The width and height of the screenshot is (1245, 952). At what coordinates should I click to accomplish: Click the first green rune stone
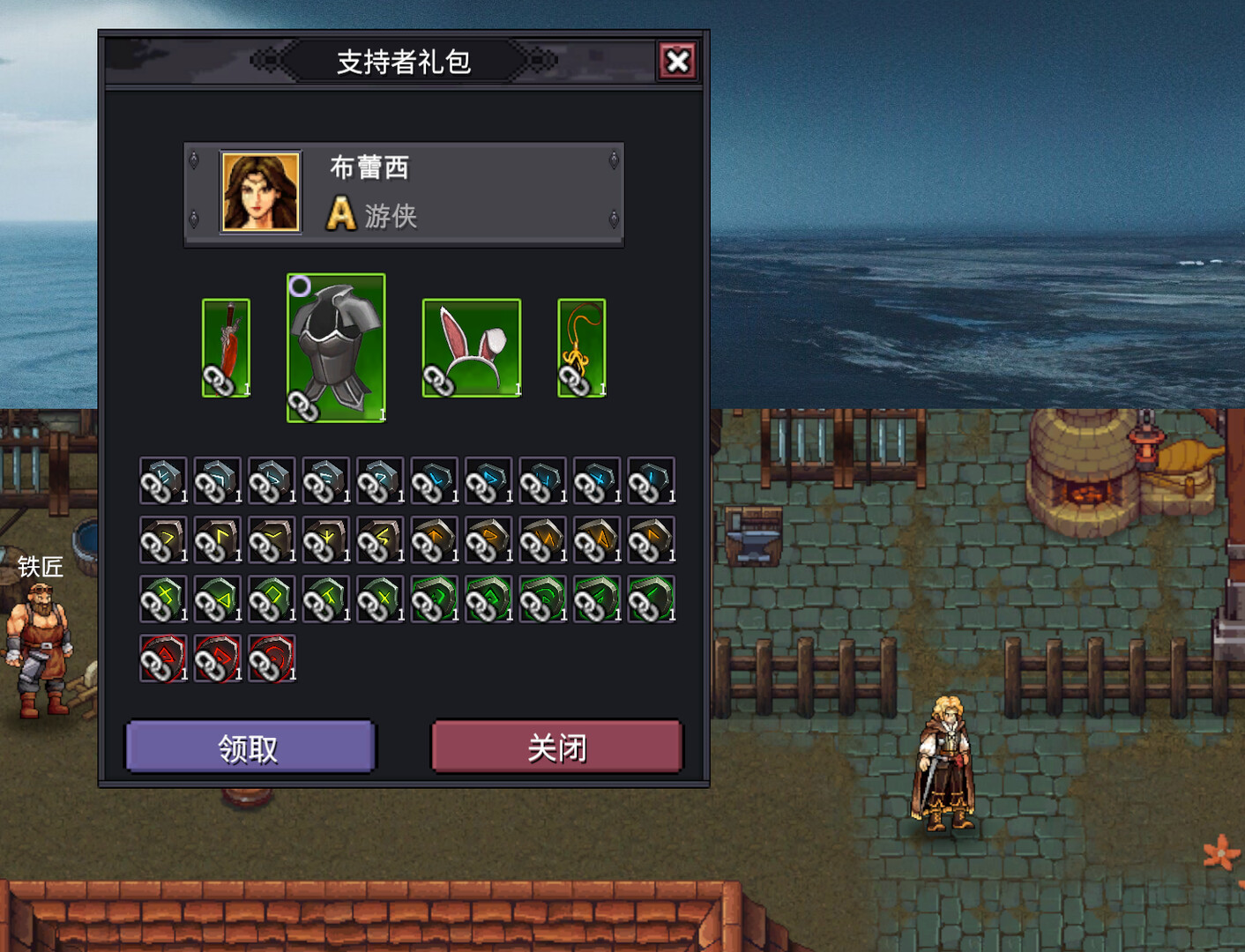163,599
